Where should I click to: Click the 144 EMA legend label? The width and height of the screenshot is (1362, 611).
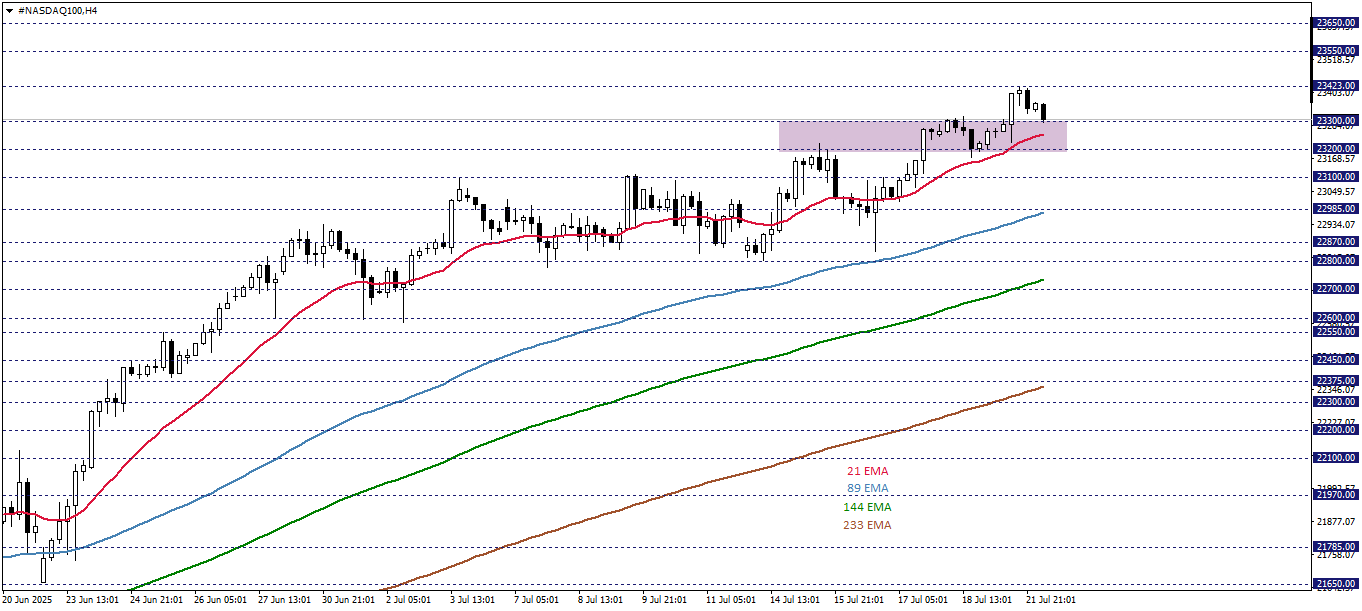click(x=867, y=507)
